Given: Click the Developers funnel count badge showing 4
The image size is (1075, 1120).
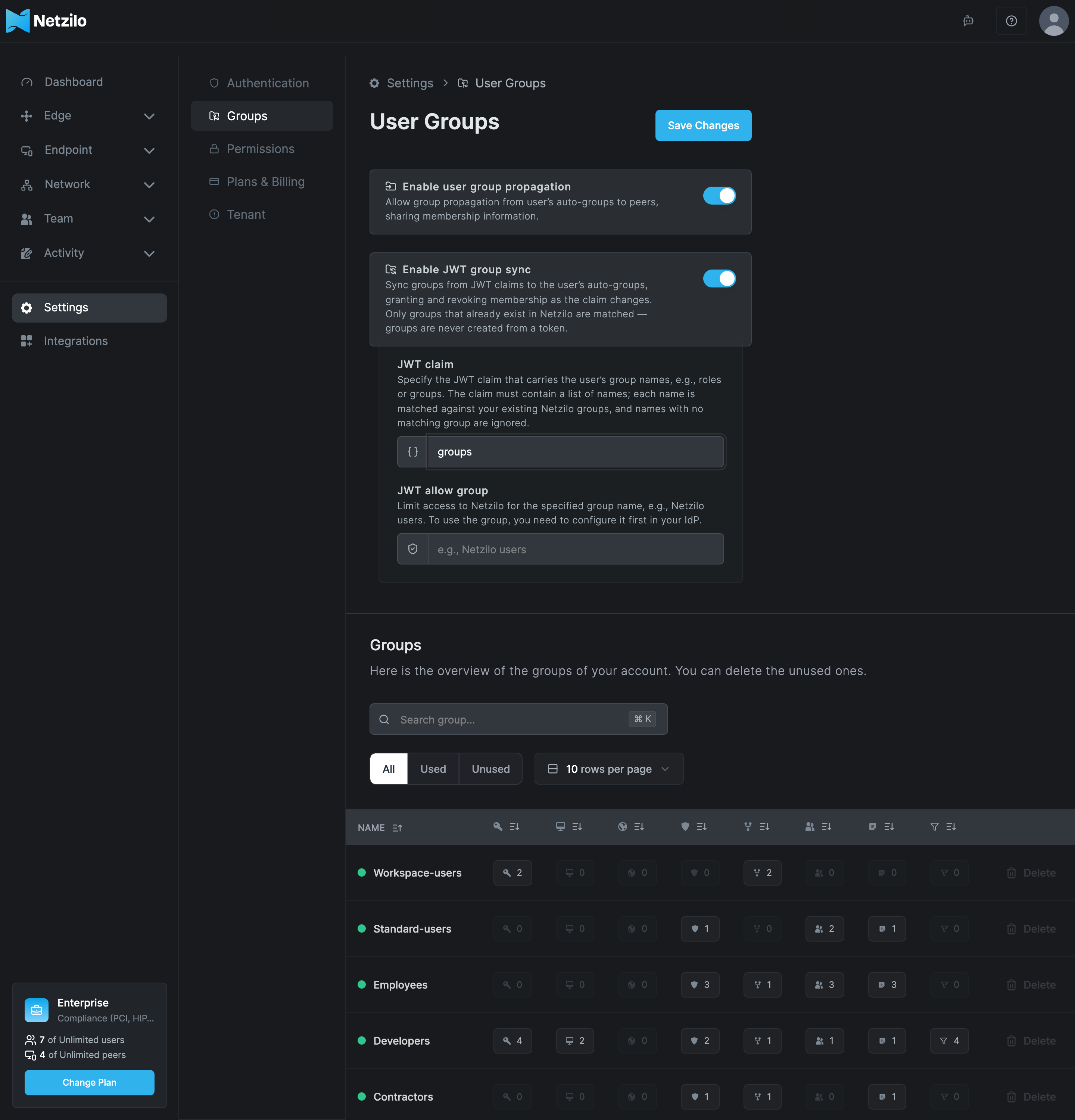Looking at the screenshot, I should click(949, 1040).
